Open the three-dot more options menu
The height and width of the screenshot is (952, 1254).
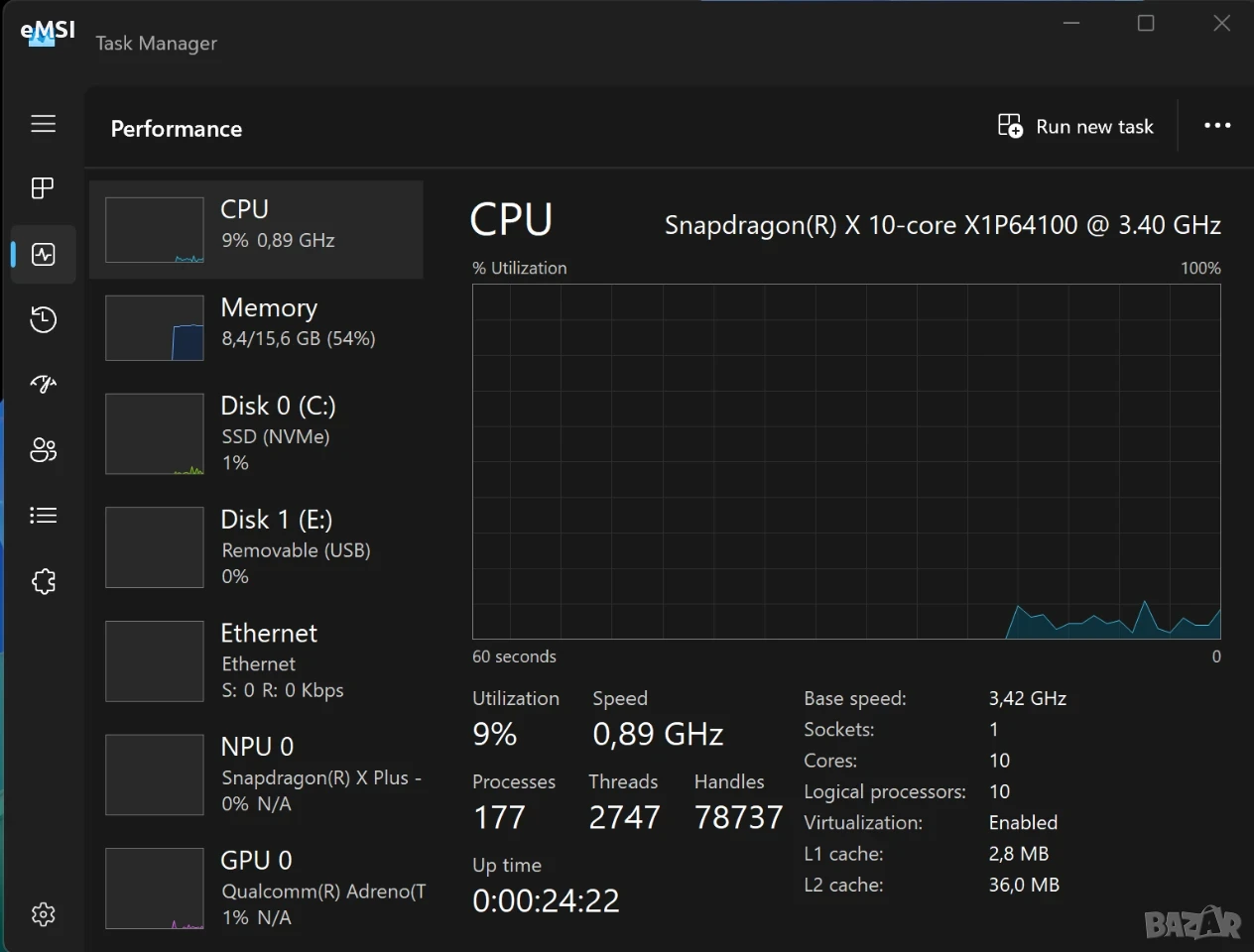(1217, 126)
